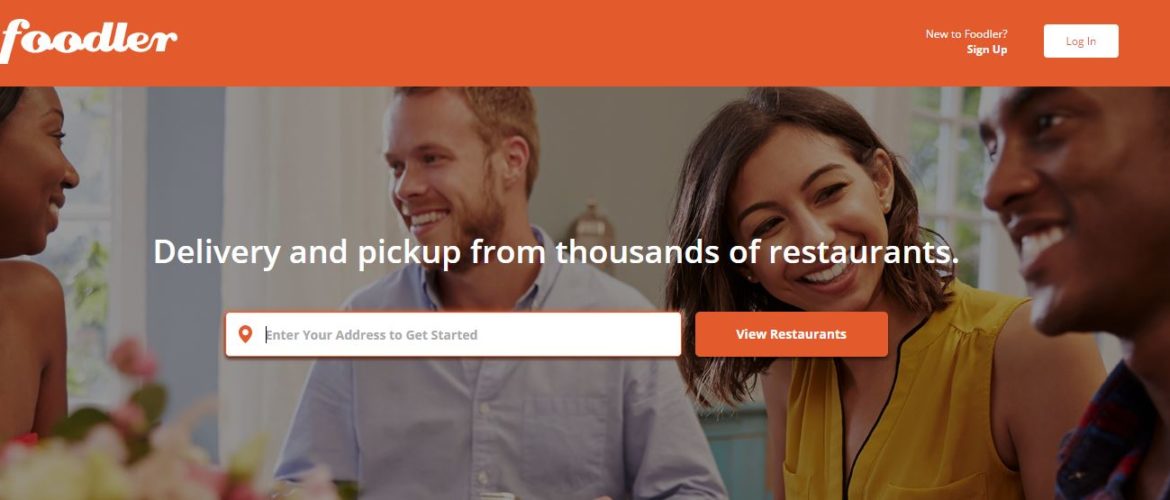The width and height of the screenshot is (1170, 500).
Task: Click the orange location pin icon
Action: tap(245, 334)
